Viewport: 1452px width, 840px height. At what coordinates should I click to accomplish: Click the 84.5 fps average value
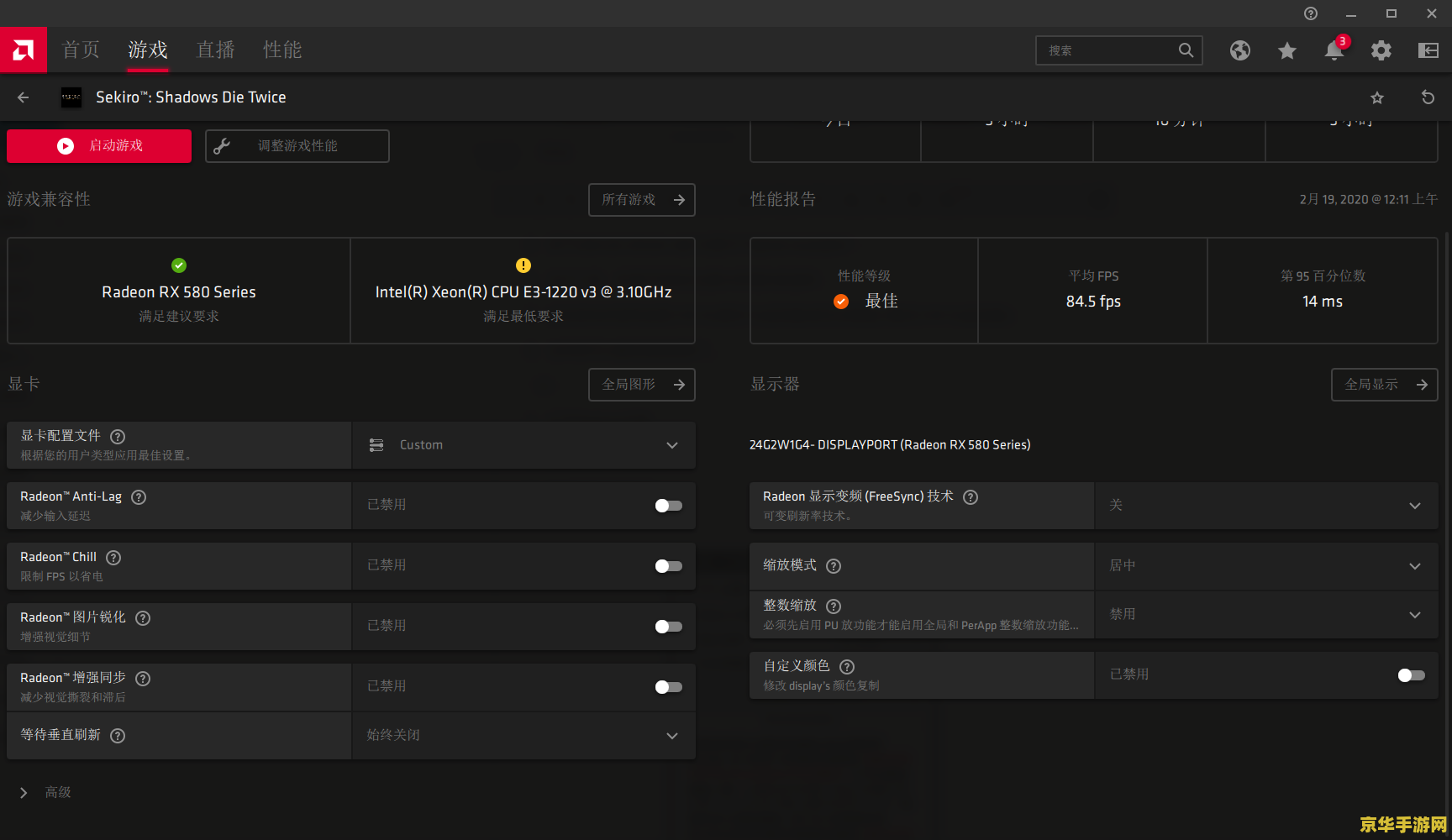[x=1093, y=302]
